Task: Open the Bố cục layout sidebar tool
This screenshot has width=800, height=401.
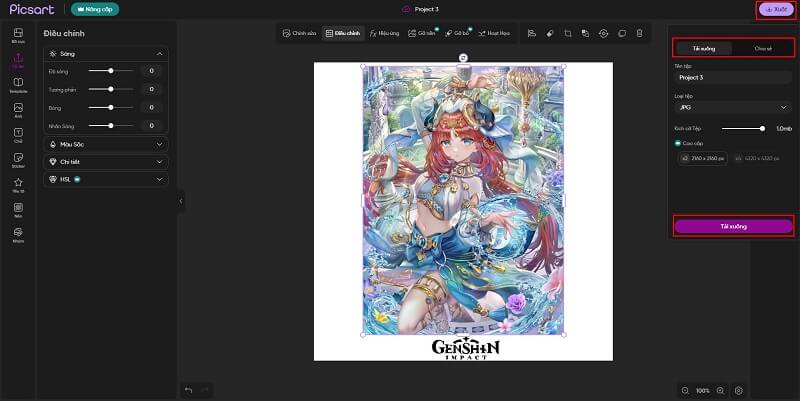Action: (x=18, y=35)
